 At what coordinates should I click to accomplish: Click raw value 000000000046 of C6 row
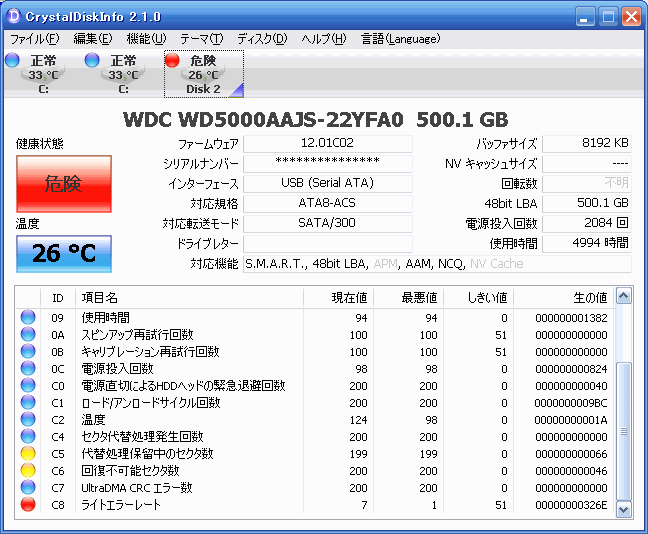coord(571,471)
